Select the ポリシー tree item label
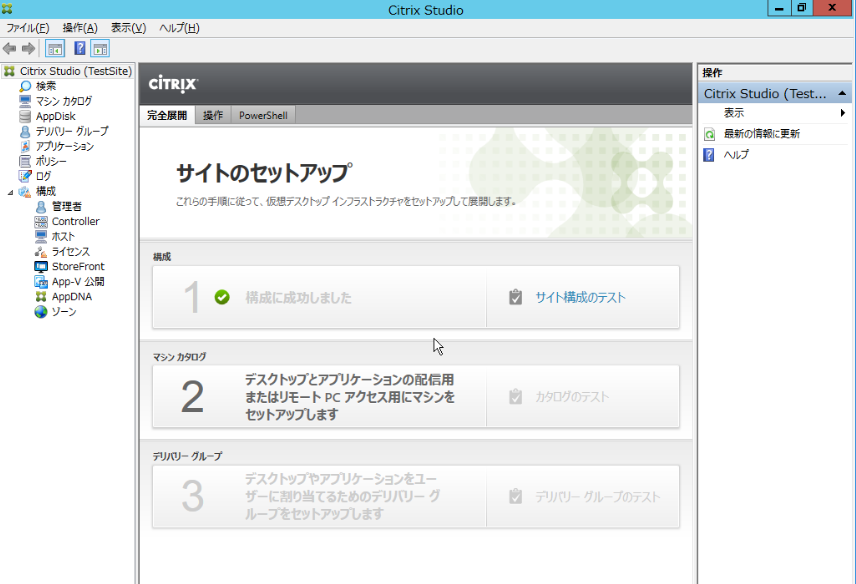The image size is (856, 584). (x=51, y=162)
